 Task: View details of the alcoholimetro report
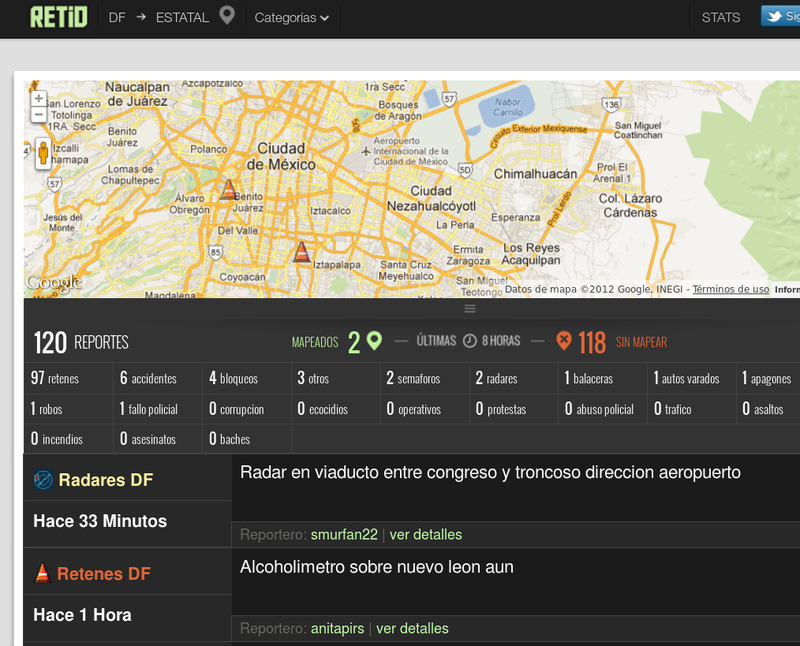coord(412,628)
